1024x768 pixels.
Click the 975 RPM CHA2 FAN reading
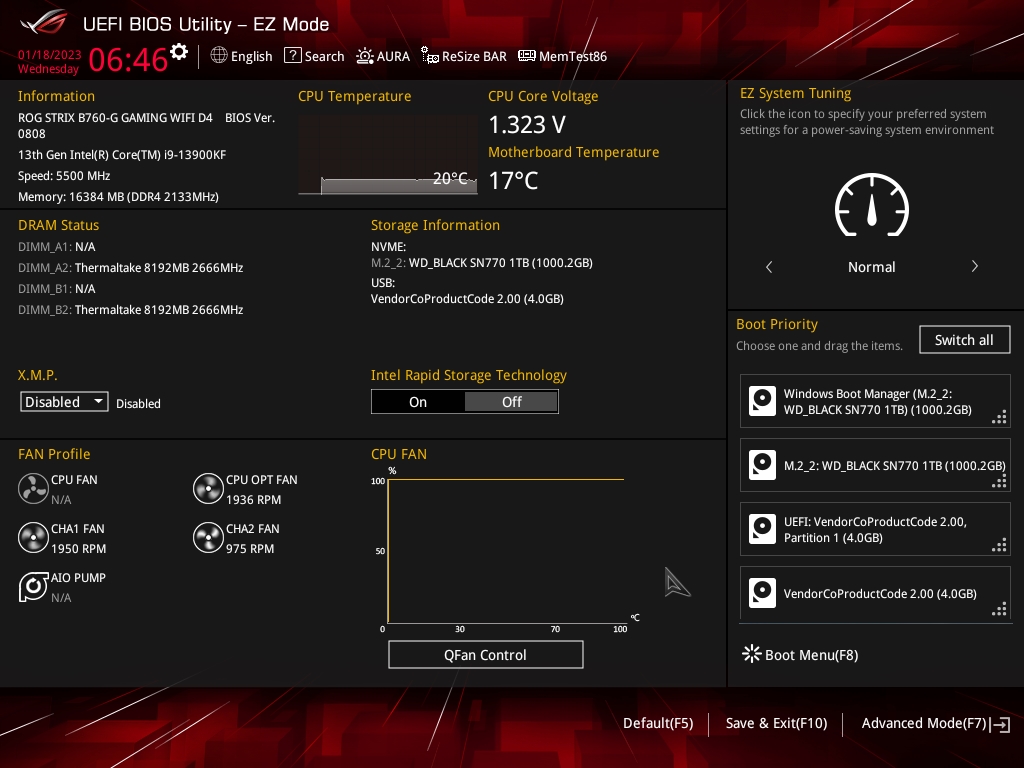(x=250, y=549)
